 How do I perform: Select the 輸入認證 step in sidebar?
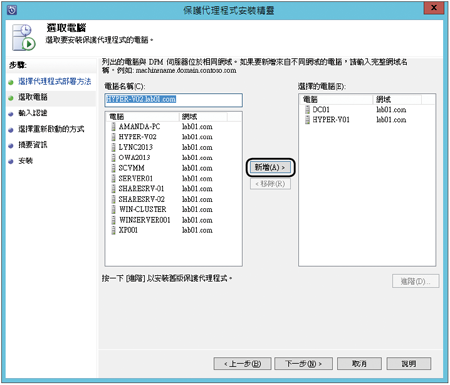point(33,113)
